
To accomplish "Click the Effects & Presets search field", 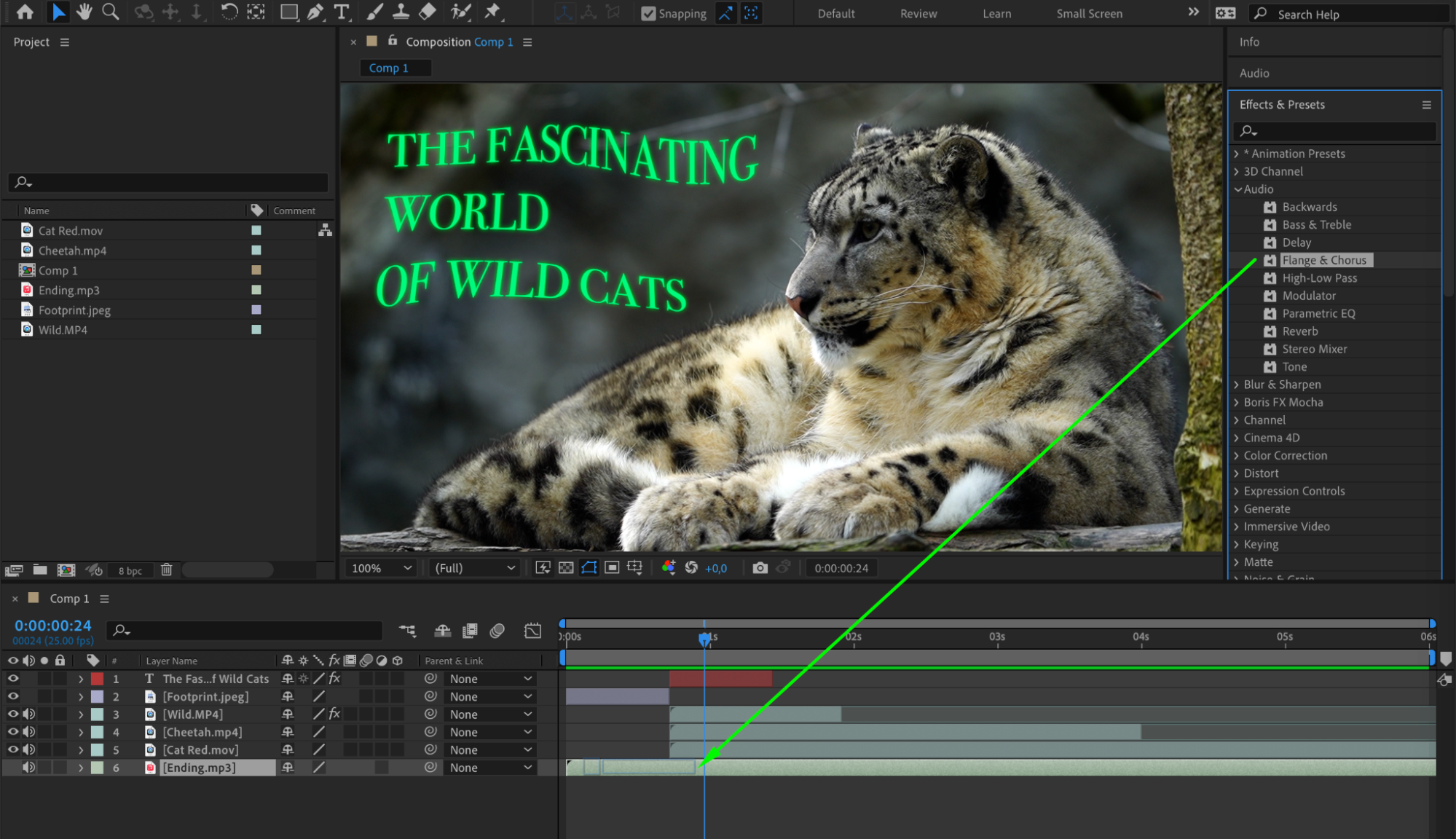I will (x=1340, y=131).
